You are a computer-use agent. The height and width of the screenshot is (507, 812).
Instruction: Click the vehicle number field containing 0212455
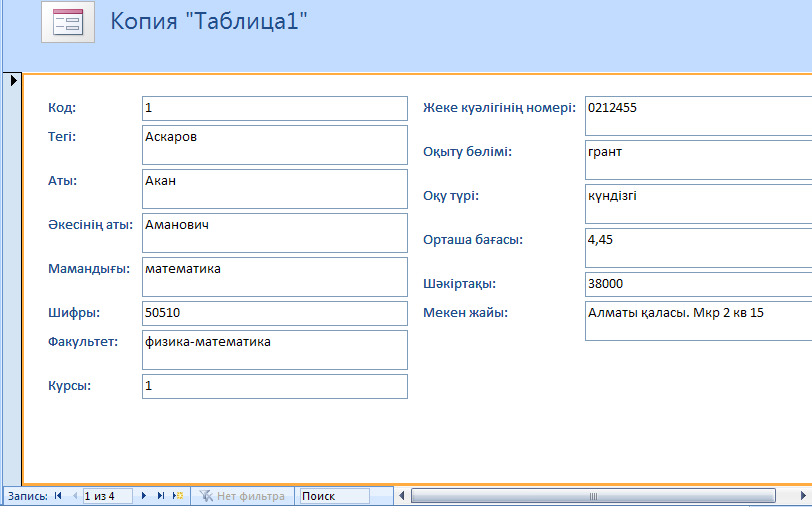[698, 116]
